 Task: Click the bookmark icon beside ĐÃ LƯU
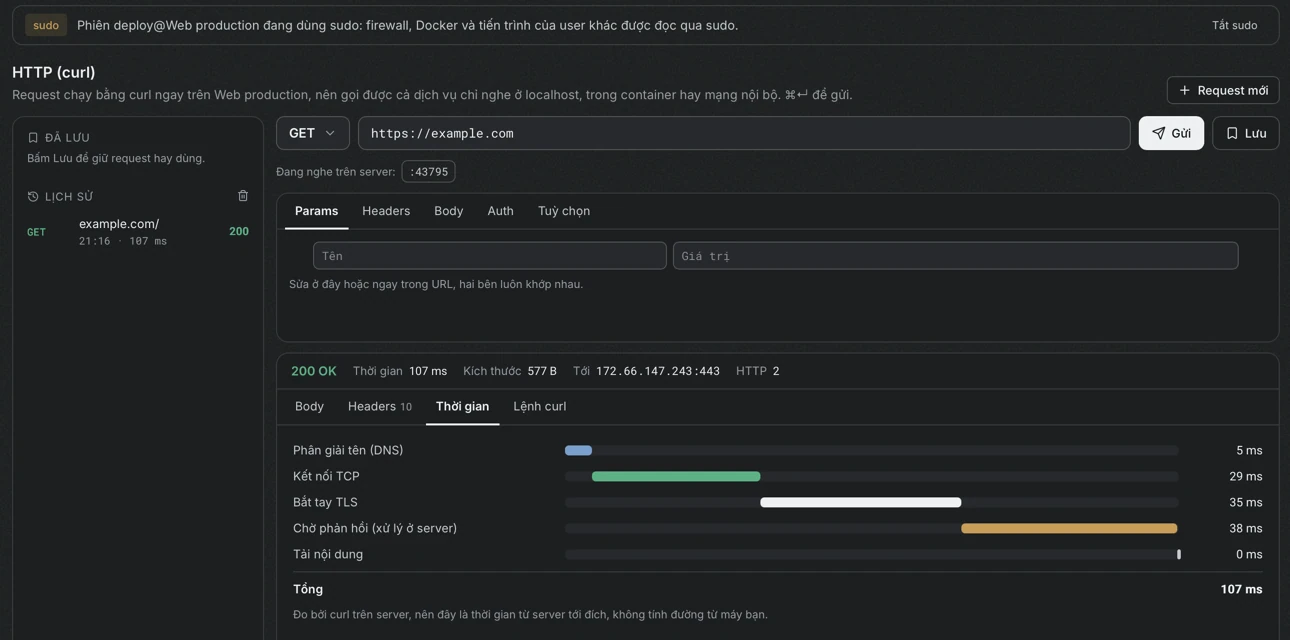tap(33, 138)
